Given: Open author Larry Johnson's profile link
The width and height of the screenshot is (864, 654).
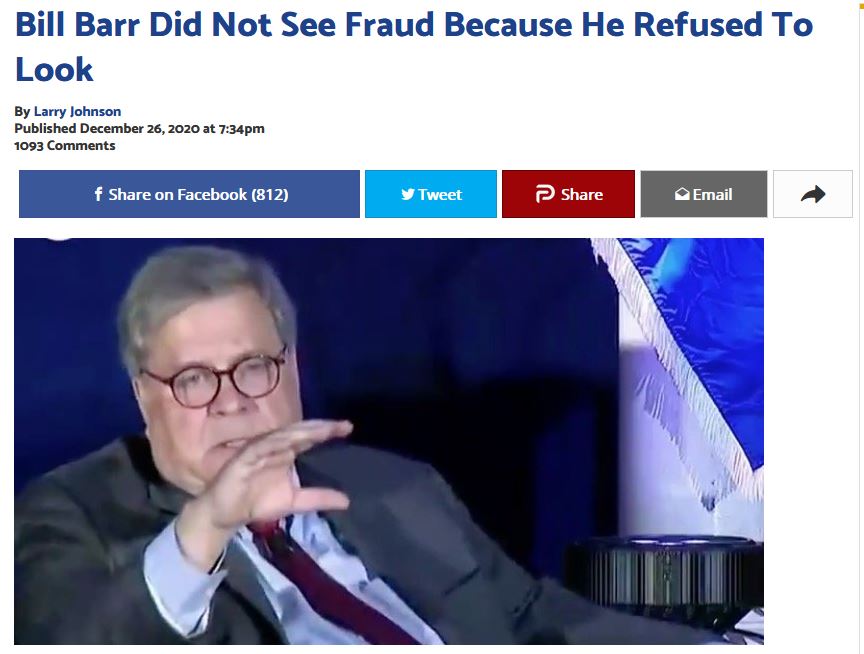Looking at the screenshot, I should (x=77, y=111).
